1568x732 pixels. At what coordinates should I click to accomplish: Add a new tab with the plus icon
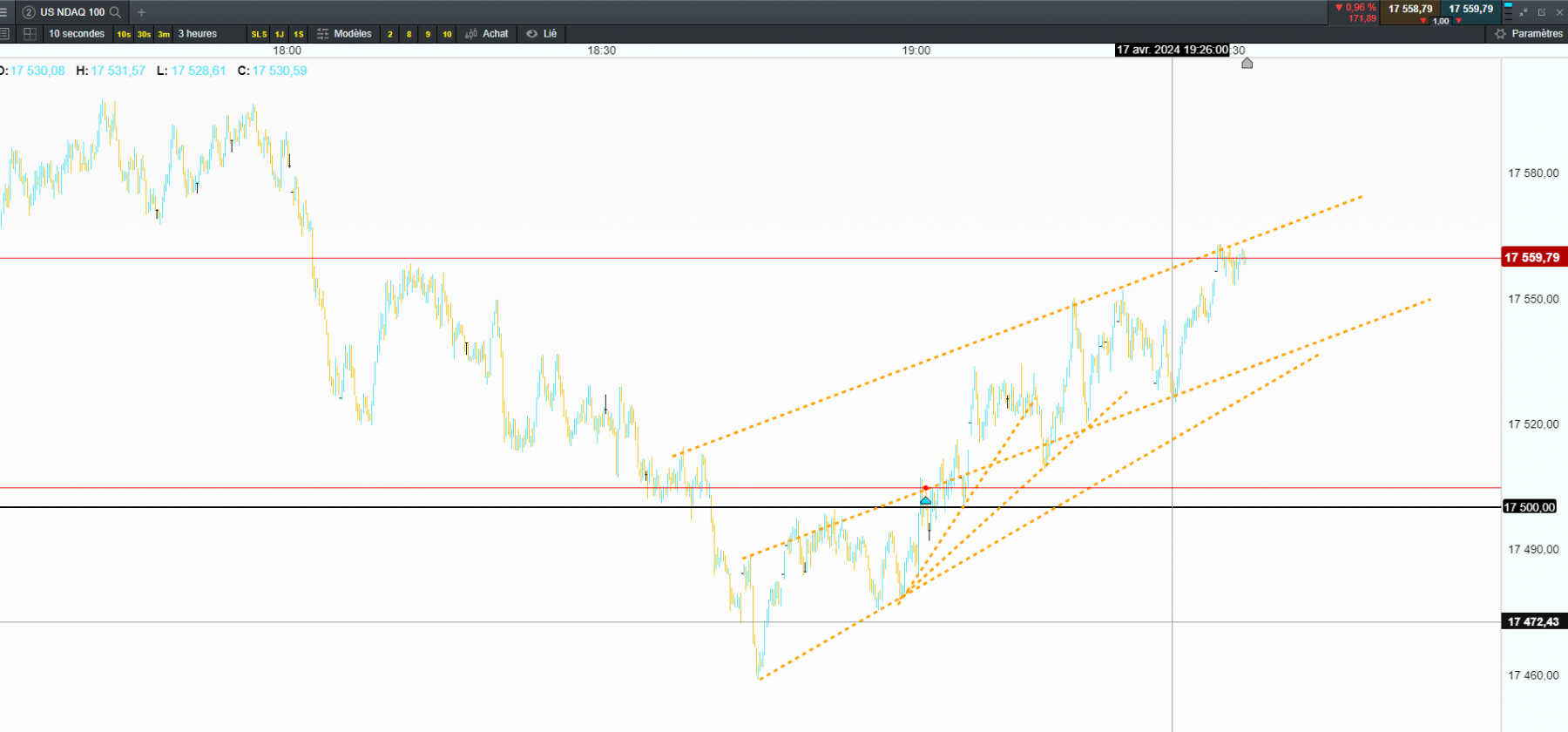click(x=141, y=12)
